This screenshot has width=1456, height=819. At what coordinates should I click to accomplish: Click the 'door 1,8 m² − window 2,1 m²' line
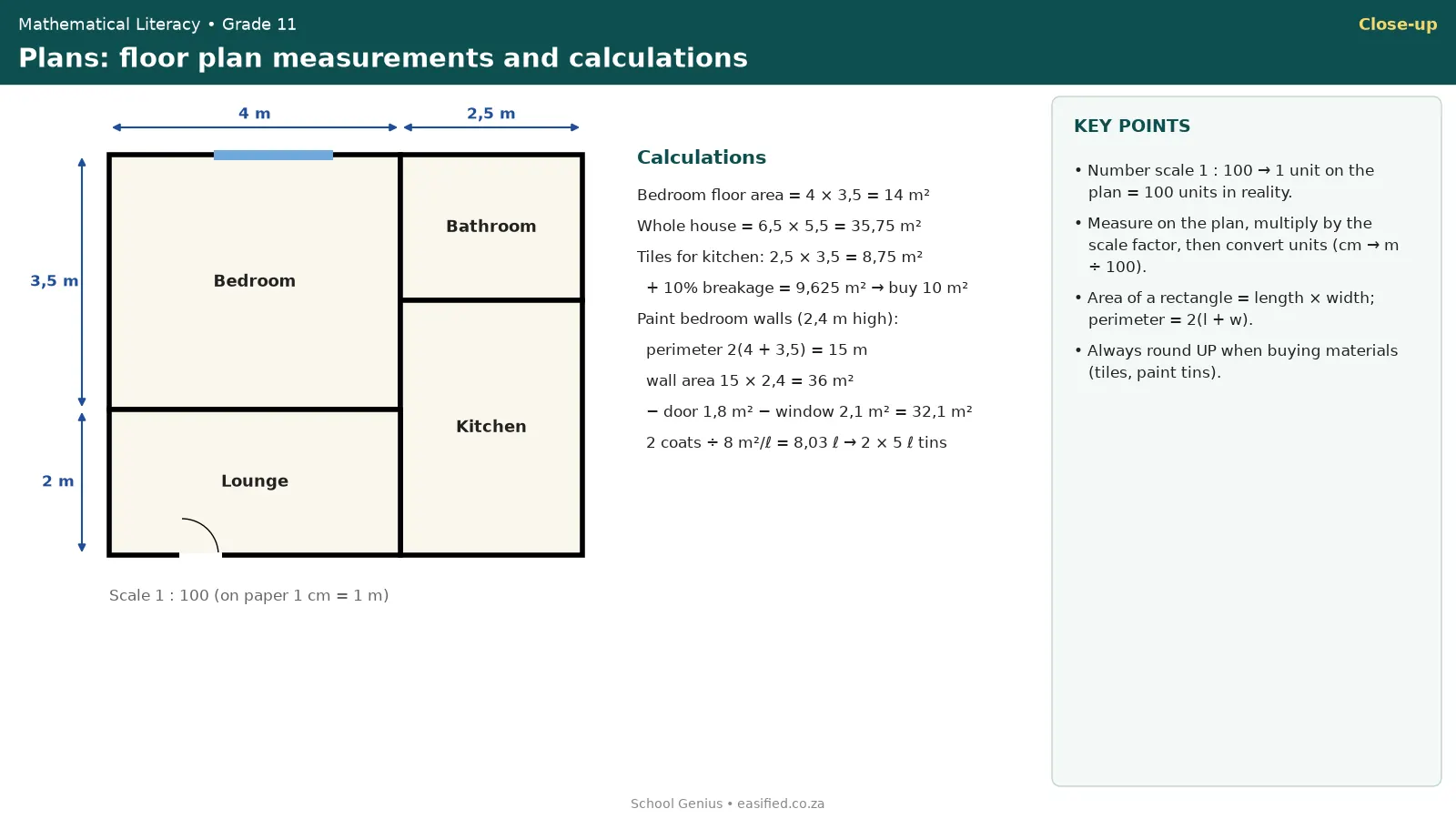809,411
